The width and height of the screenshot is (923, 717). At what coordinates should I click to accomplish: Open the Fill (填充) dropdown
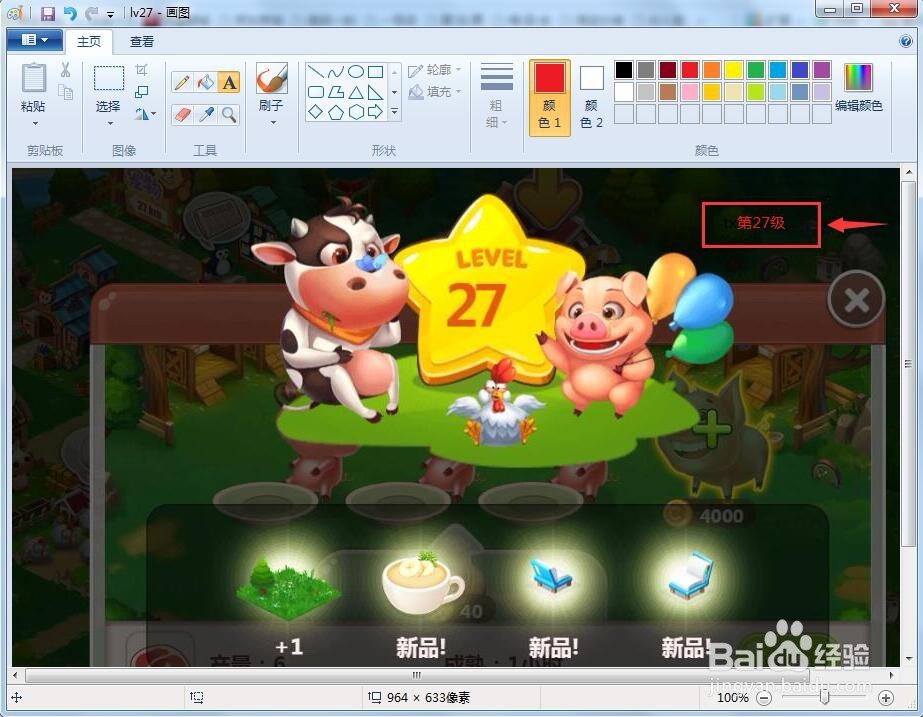tap(434, 92)
